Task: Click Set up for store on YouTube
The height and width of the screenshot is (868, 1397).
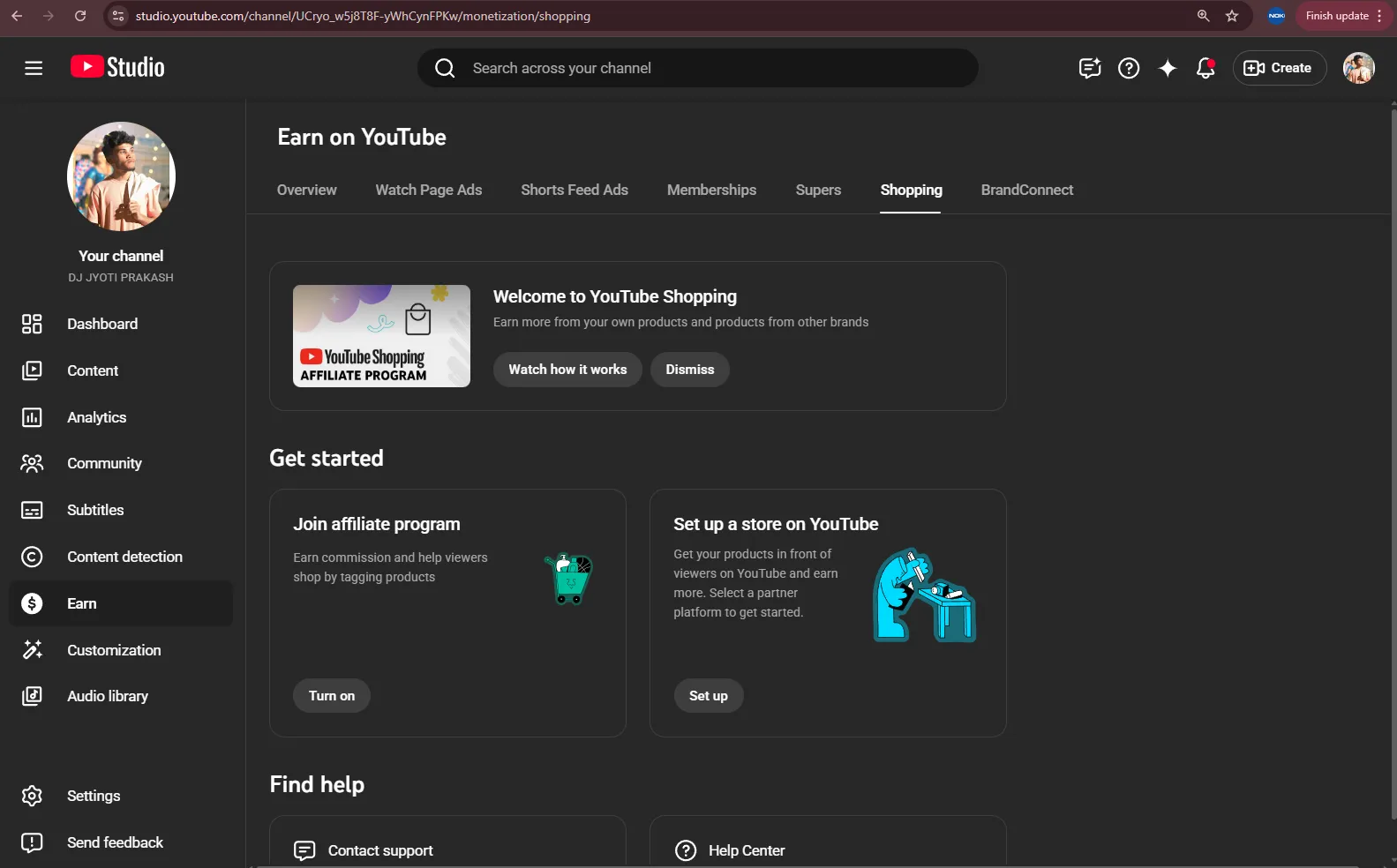Action: (709, 696)
